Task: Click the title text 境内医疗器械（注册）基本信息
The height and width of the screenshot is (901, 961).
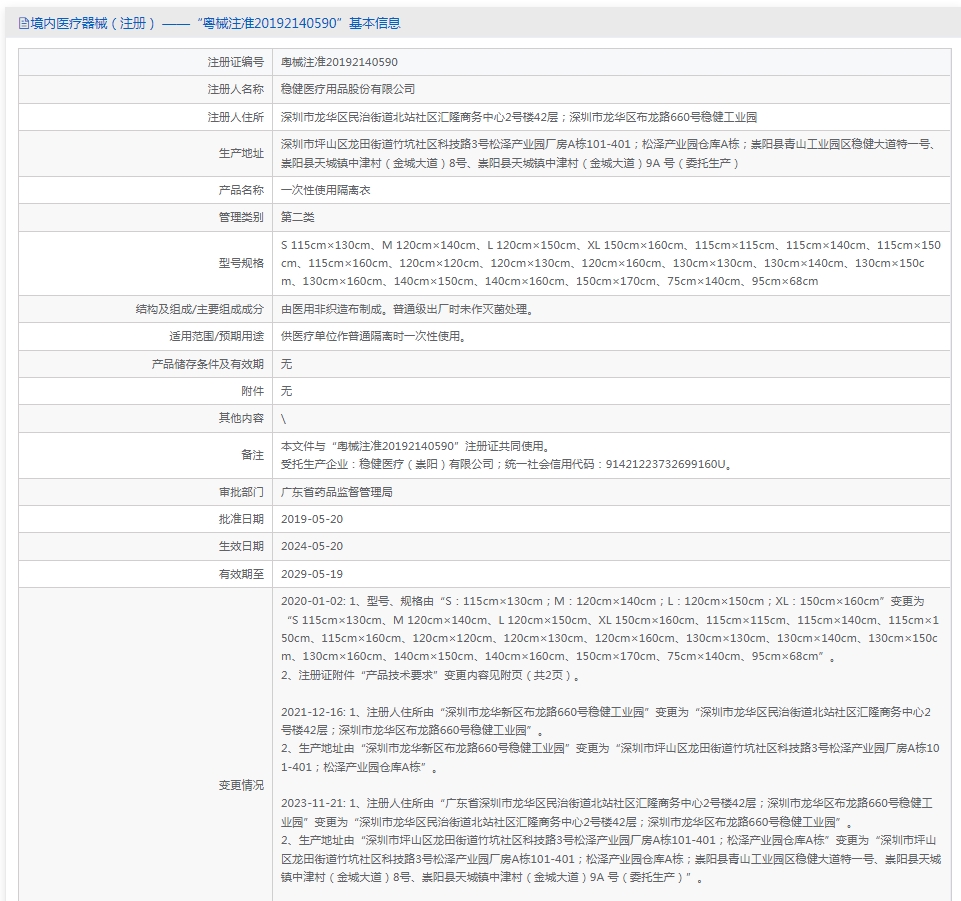Action: point(216,23)
